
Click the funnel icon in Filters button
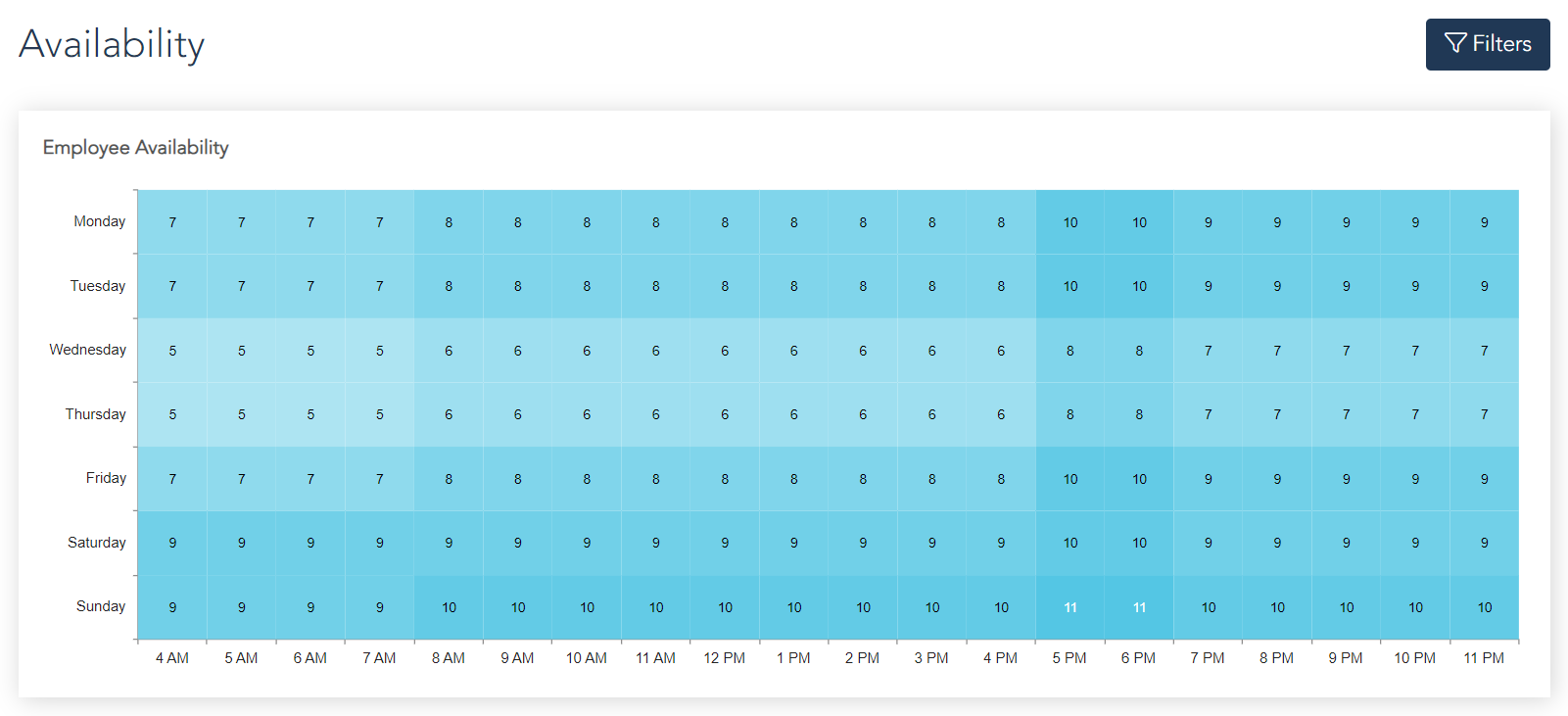[1455, 44]
